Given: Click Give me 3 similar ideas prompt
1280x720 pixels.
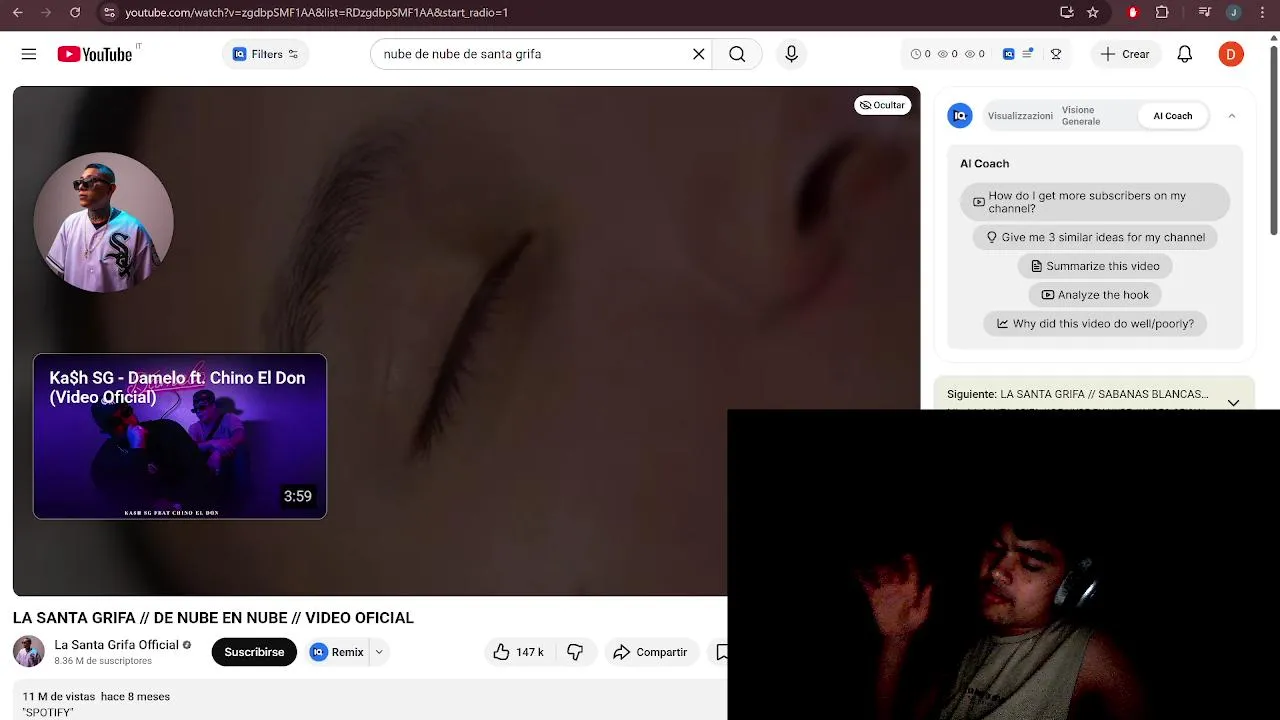Looking at the screenshot, I should pyautogui.click(x=1095, y=237).
